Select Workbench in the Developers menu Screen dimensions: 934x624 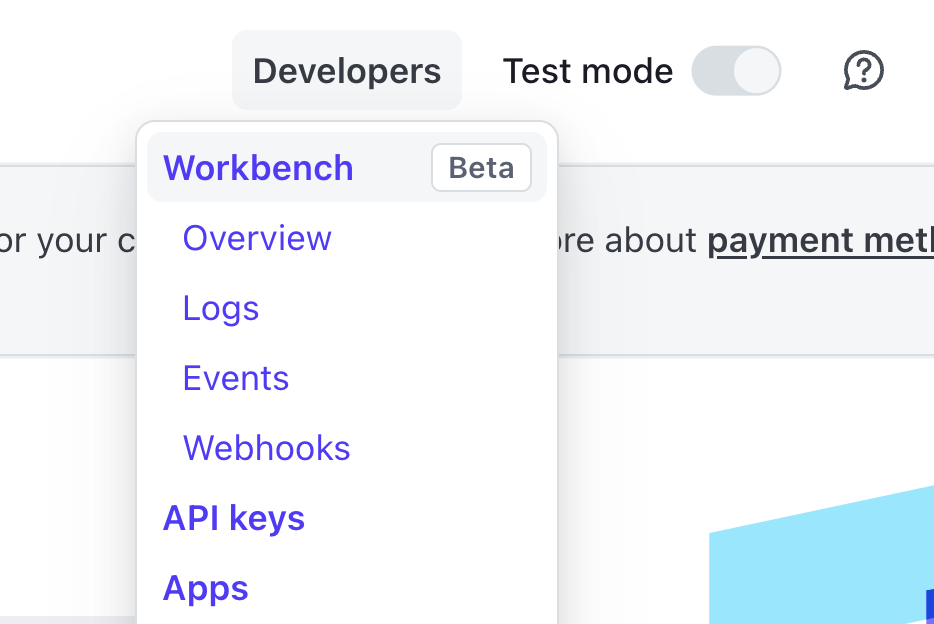pyautogui.click(x=258, y=168)
